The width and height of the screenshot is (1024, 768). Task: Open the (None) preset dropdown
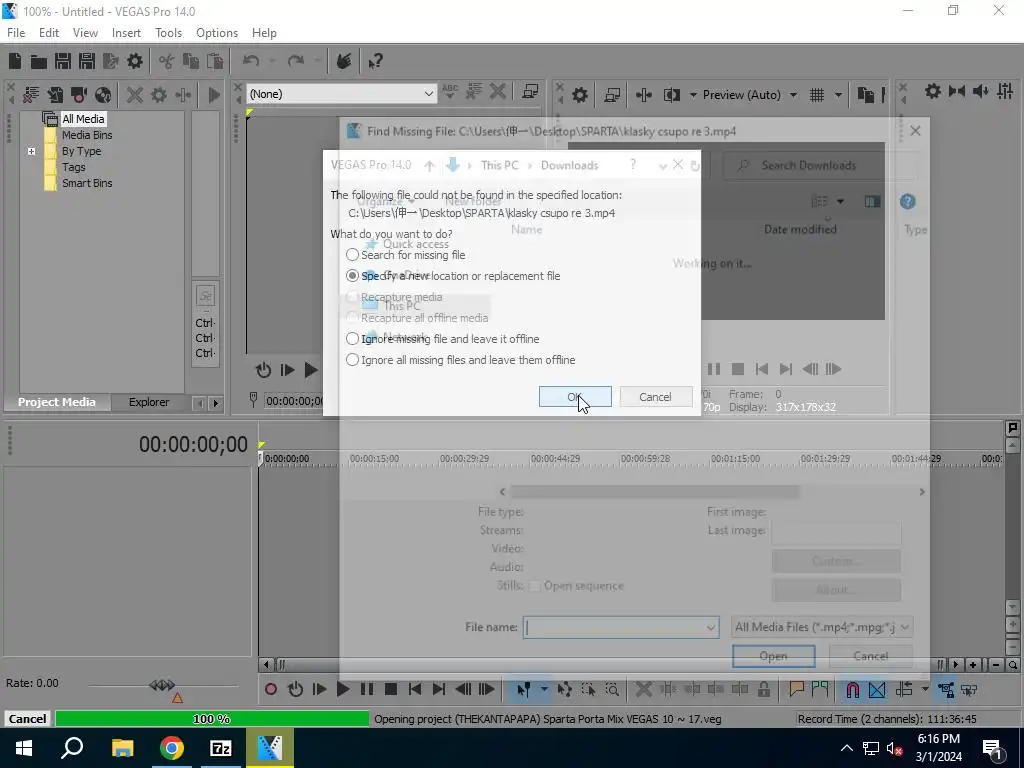coord(428,94)
